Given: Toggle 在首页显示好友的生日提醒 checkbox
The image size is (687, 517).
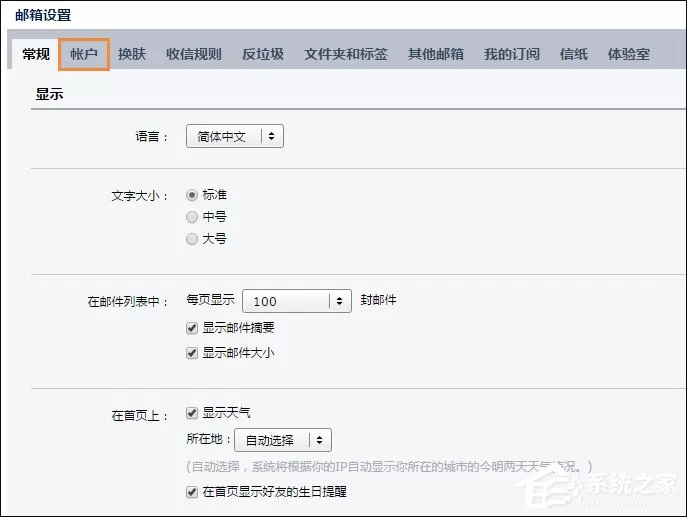Looking at the screenshot, I should point(192,492).
